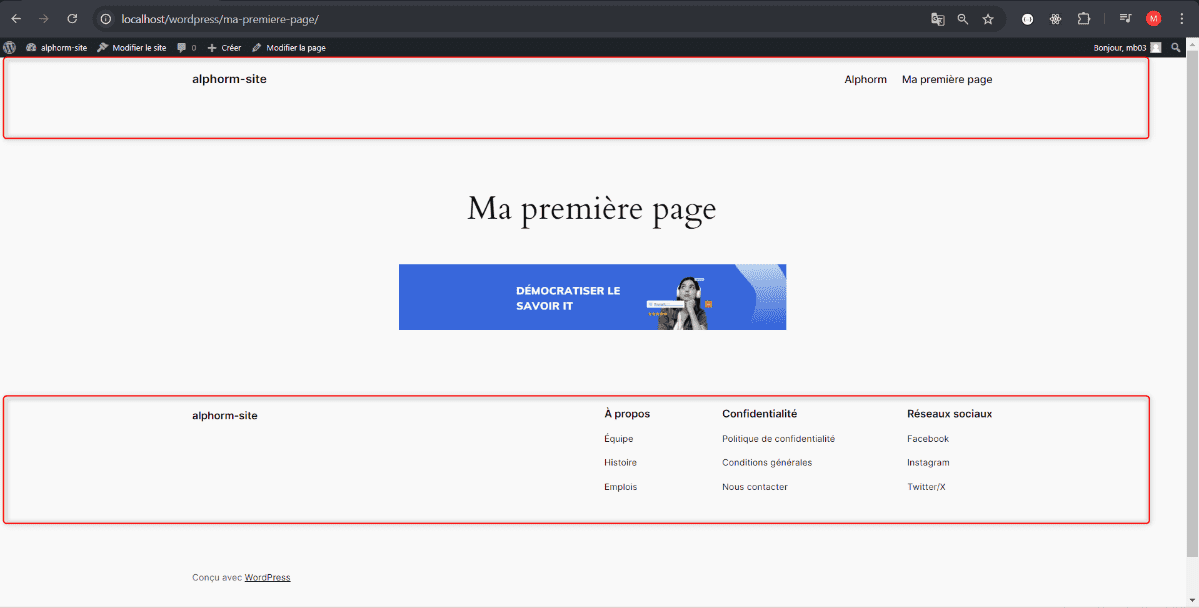Viewport: 1199px width, 608px height.
Task: Open the media controls icon in toolbar
Action: [x=1125, y=19]
